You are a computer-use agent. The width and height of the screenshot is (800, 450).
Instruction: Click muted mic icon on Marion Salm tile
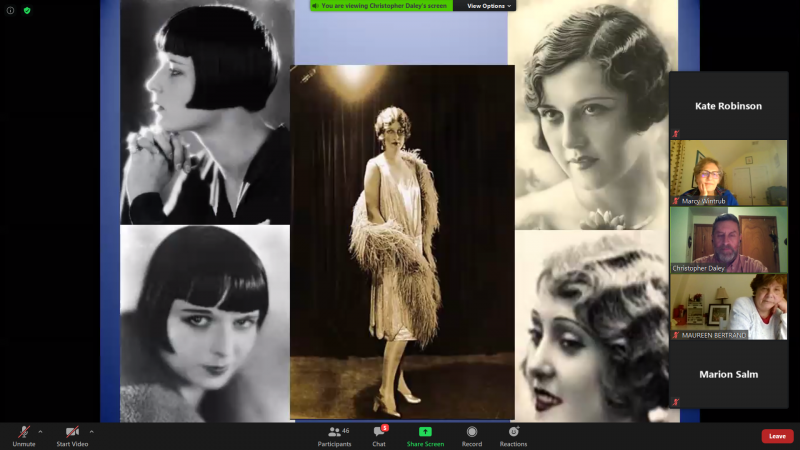click(x=676, y=402)
